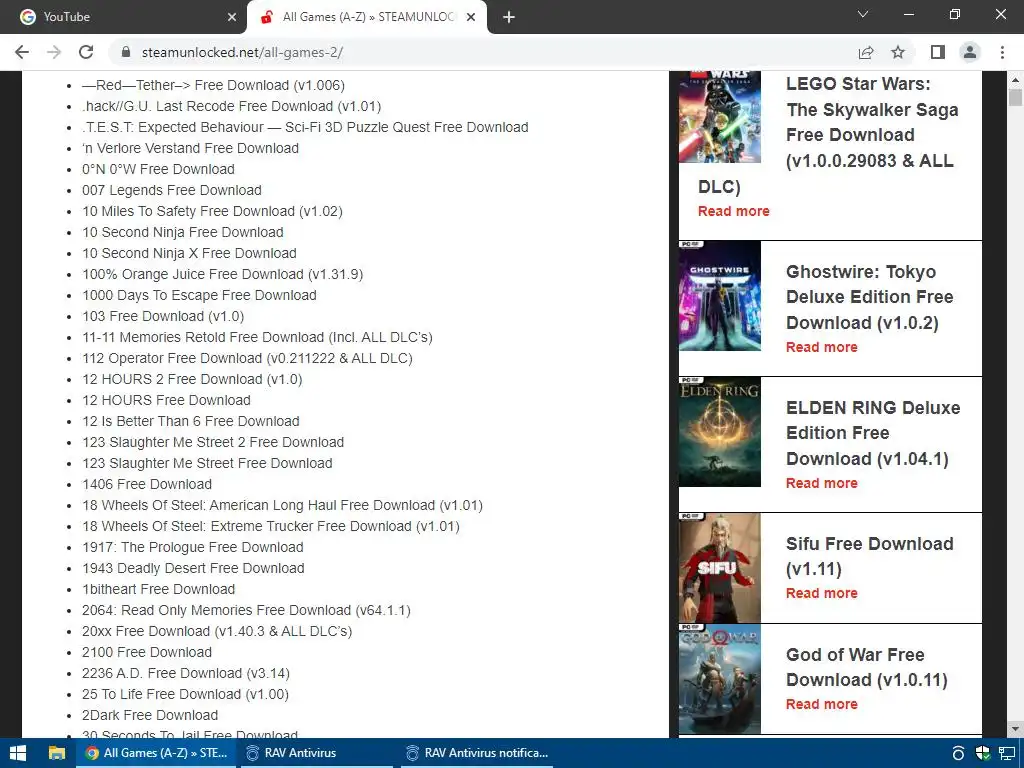This screenshot has width=1024, height=768.
Task: Click Read more under LEGO Star Wars
Action: tap(733, 211)
